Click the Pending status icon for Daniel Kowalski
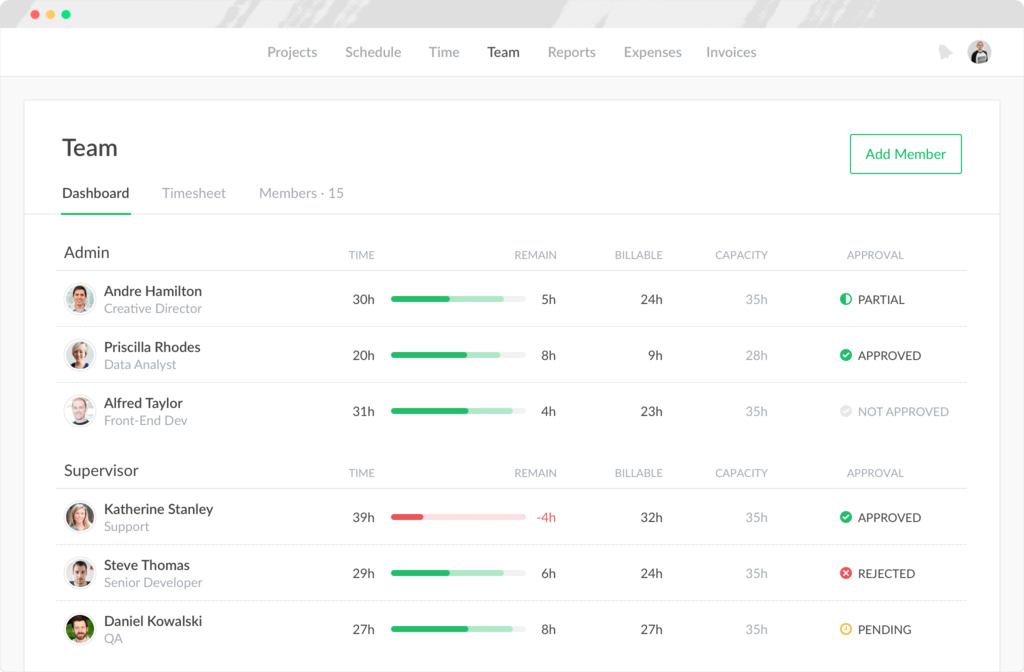Image resolution: width=1024 pixels, height=672 pixels. (x=845, y=629)
